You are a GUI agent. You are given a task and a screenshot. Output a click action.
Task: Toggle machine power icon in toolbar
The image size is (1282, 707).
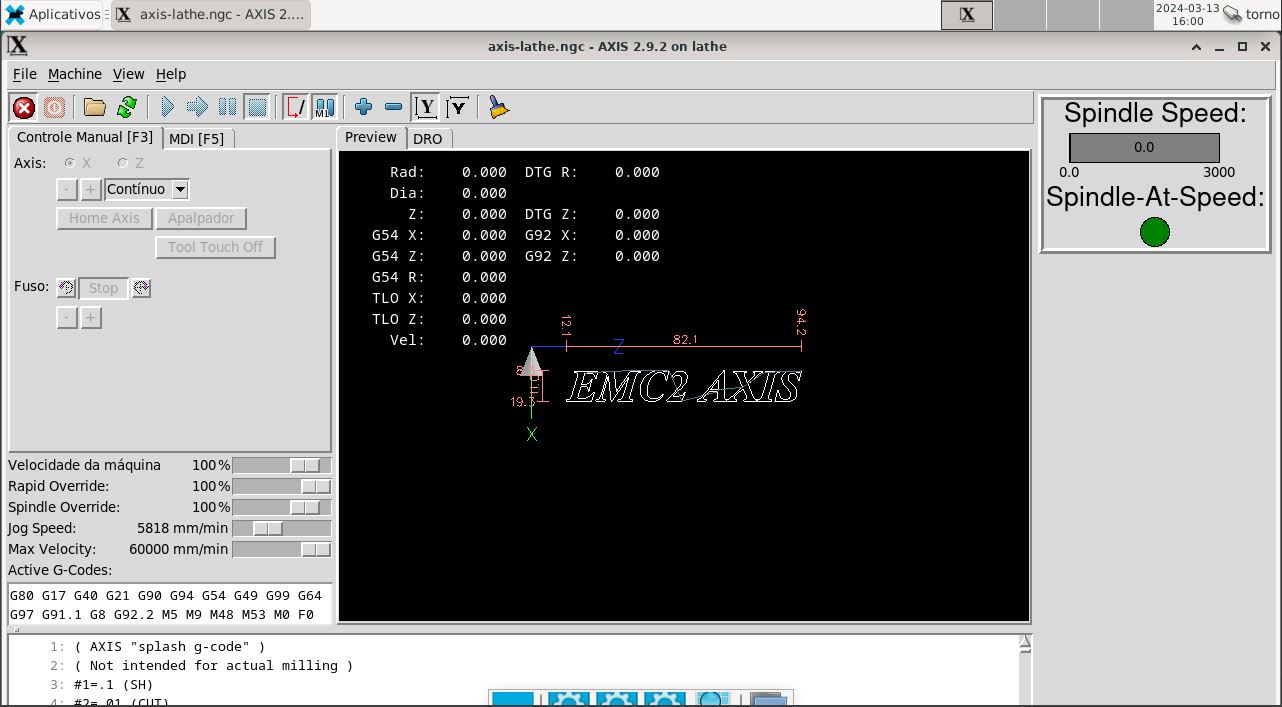pos(54,107)
